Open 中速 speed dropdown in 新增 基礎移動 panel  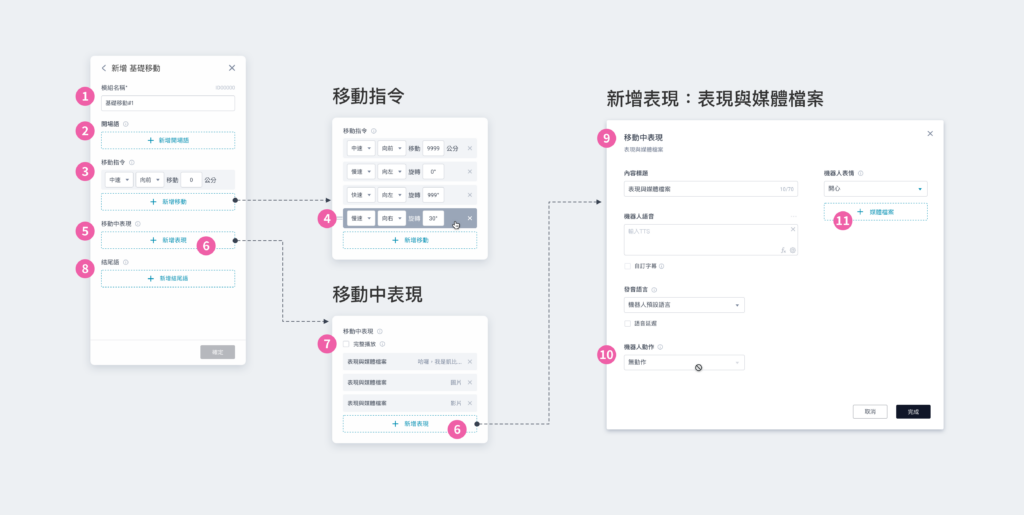tap(119, 179)
